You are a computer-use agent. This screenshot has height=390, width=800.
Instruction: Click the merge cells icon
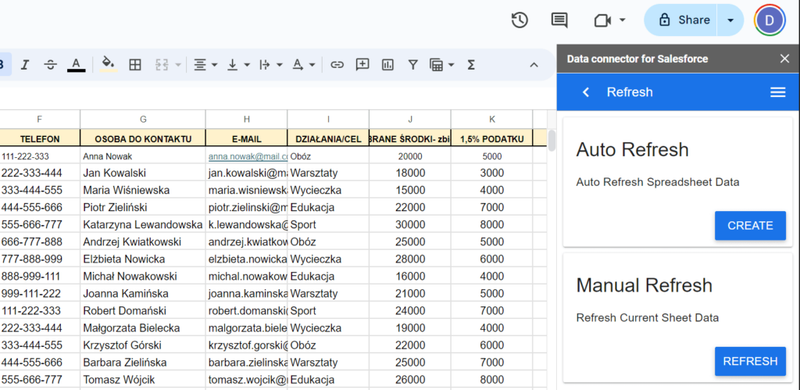pos(162,65)
